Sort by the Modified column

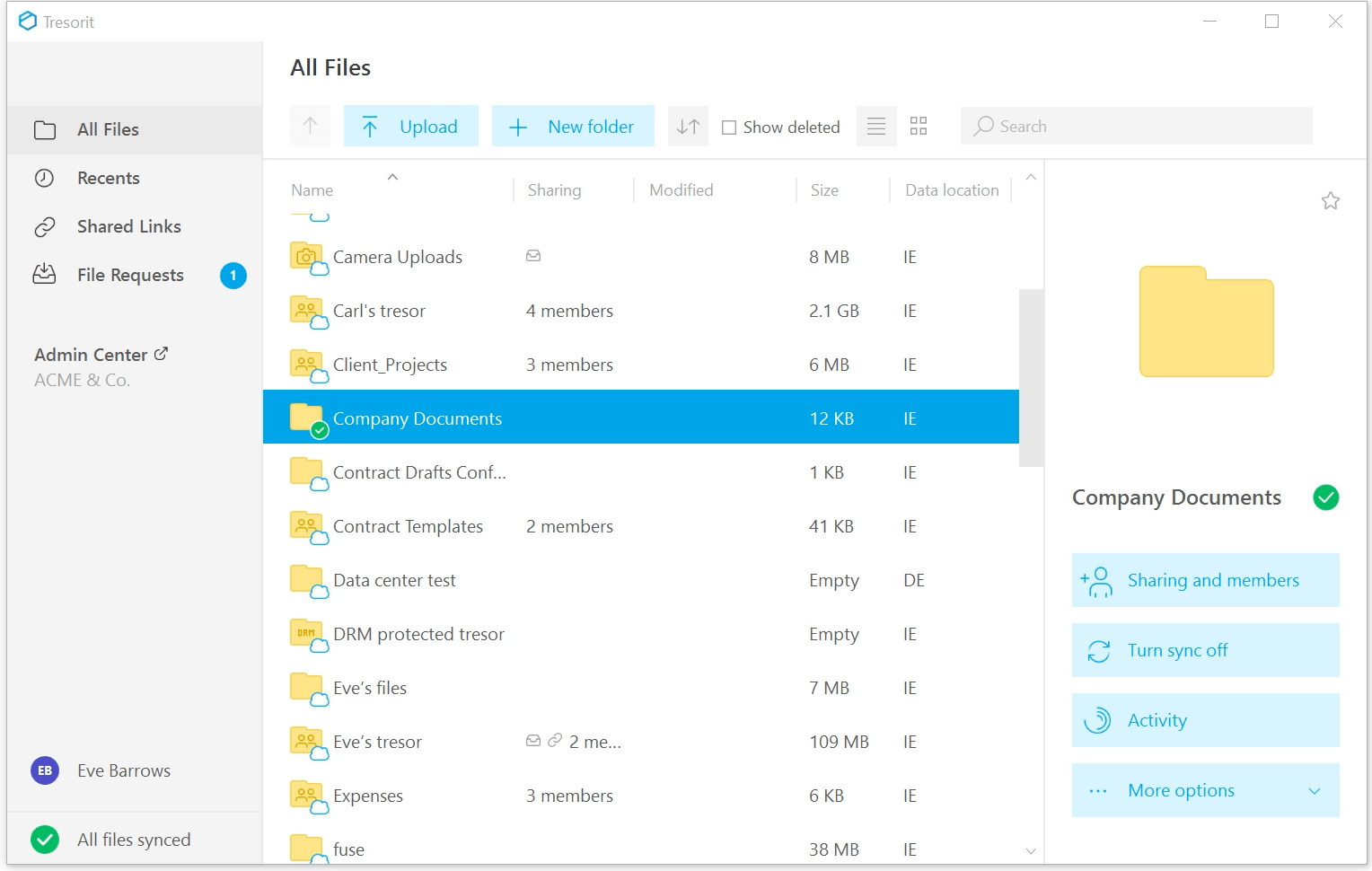pos(681,190)
